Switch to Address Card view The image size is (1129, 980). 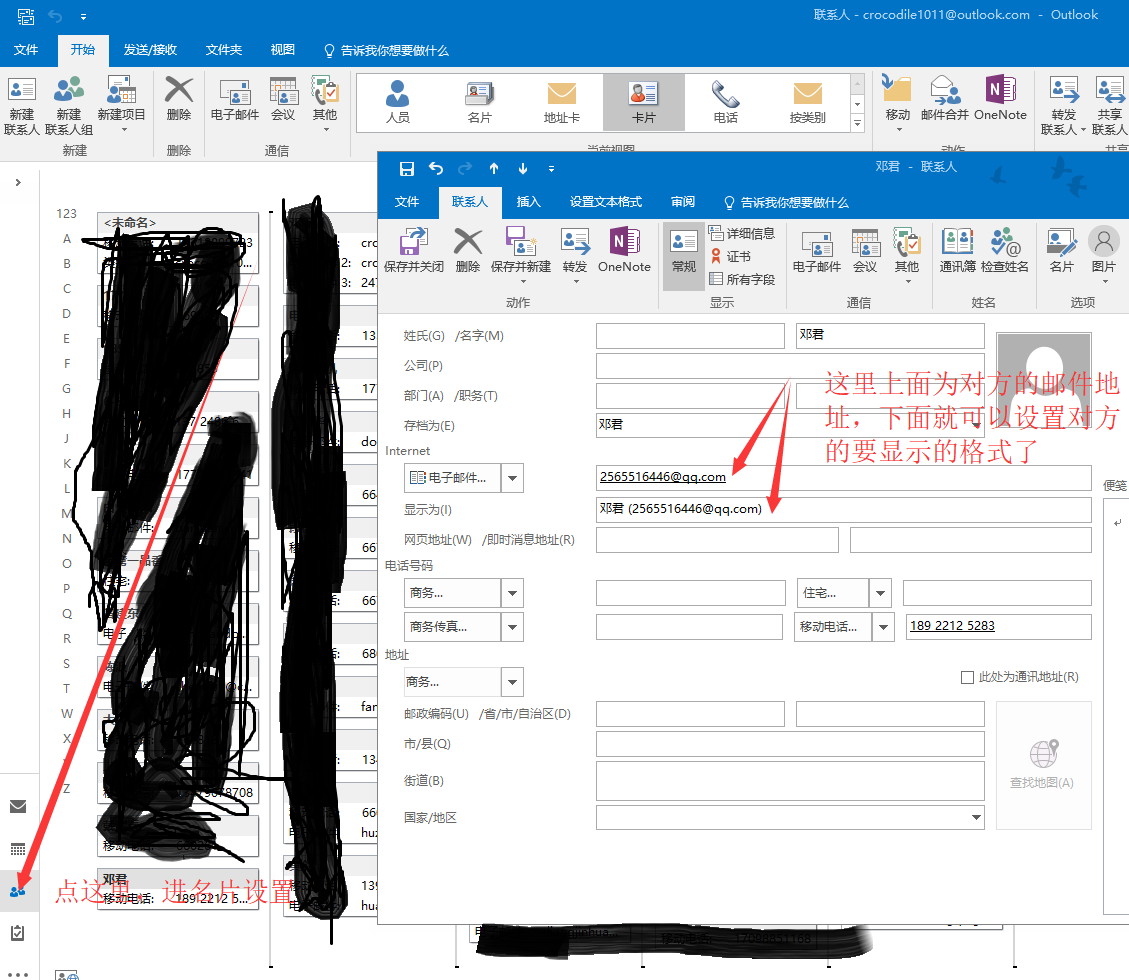(562, 102)
